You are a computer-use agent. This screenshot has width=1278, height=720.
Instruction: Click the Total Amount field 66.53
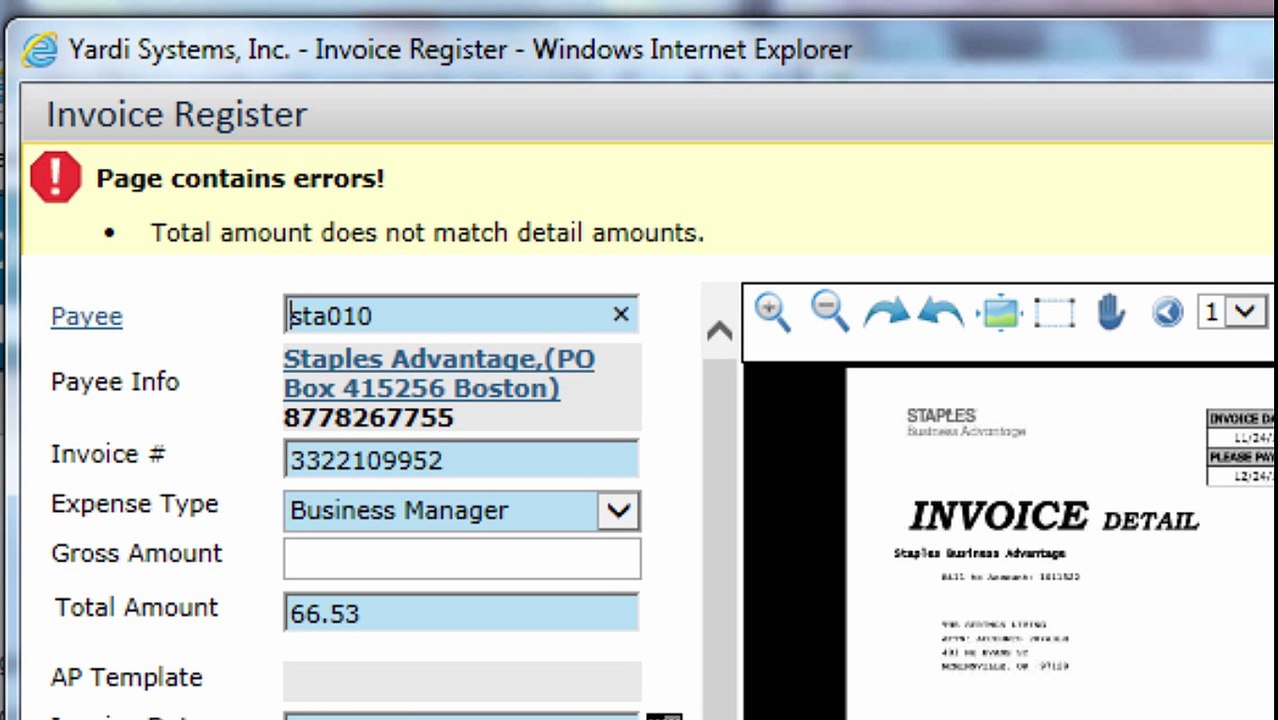[x=461, y=613]
